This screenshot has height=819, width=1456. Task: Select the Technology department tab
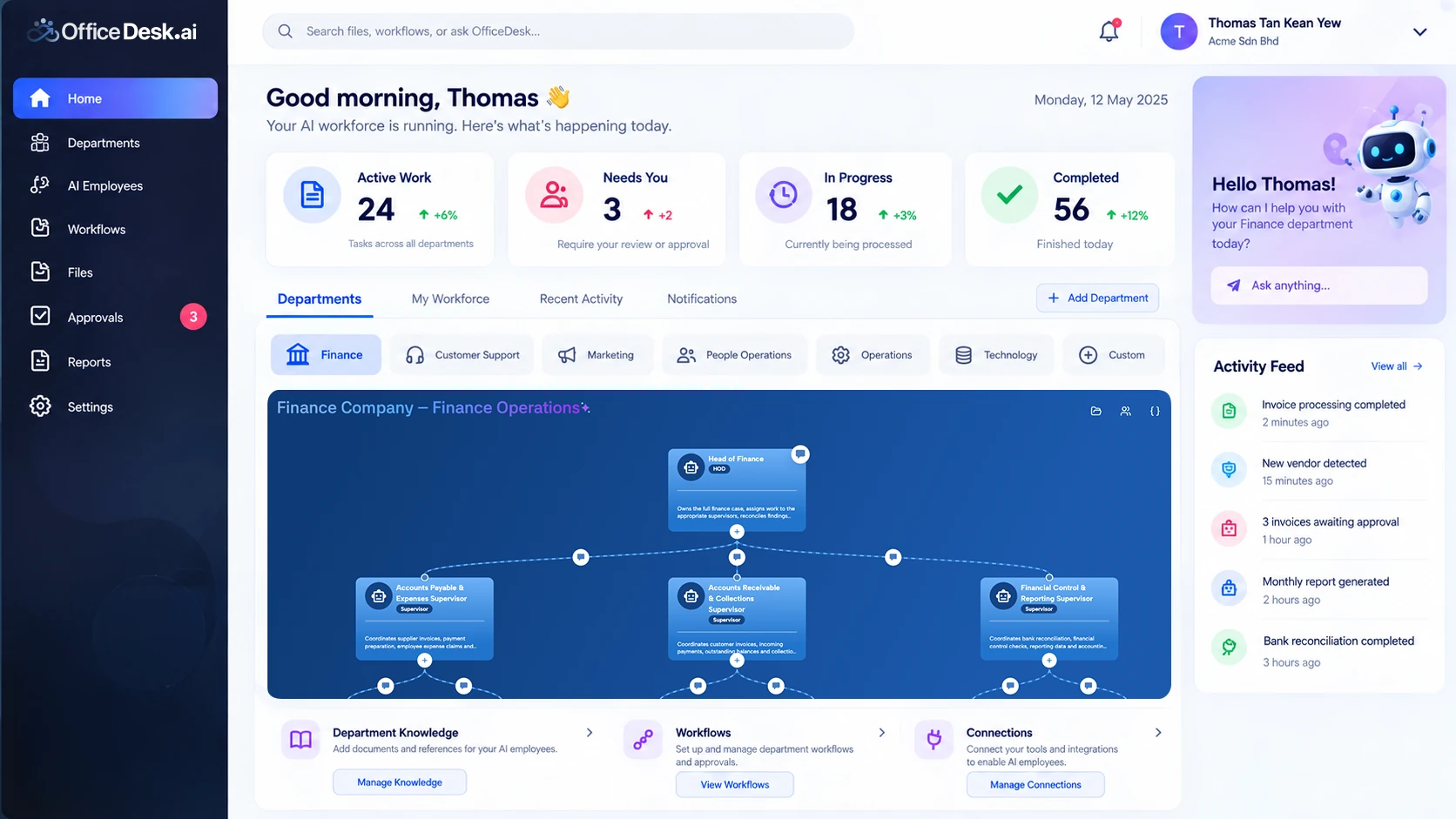tap(996, 355)
